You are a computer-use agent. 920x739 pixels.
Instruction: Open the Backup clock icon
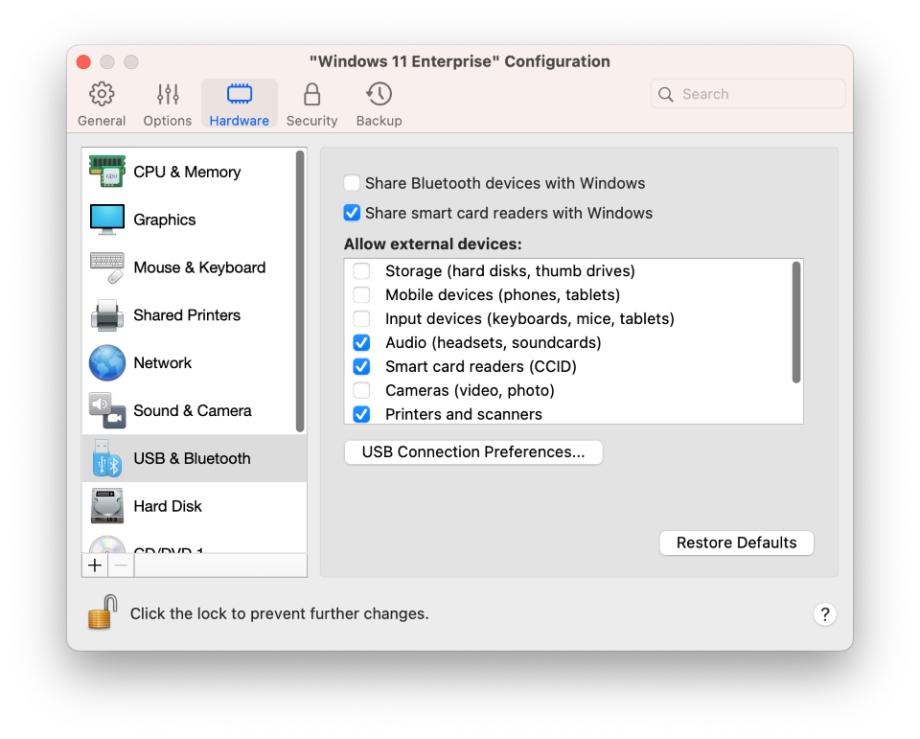(379, 95)
